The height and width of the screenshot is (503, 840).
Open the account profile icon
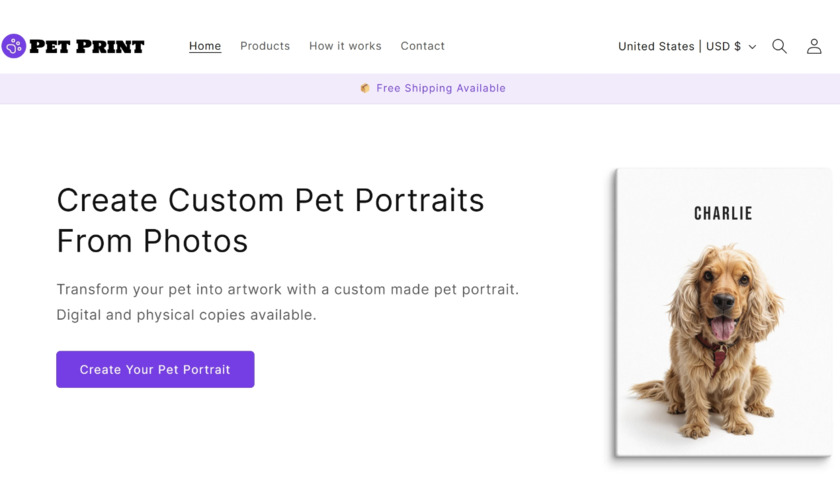click(x=814, y=46)
